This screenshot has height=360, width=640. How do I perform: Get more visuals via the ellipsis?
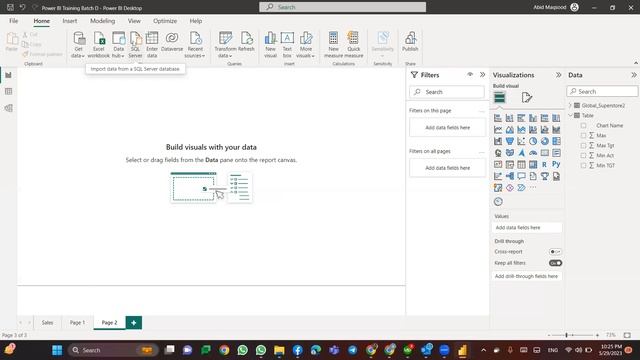pos(533,188)
